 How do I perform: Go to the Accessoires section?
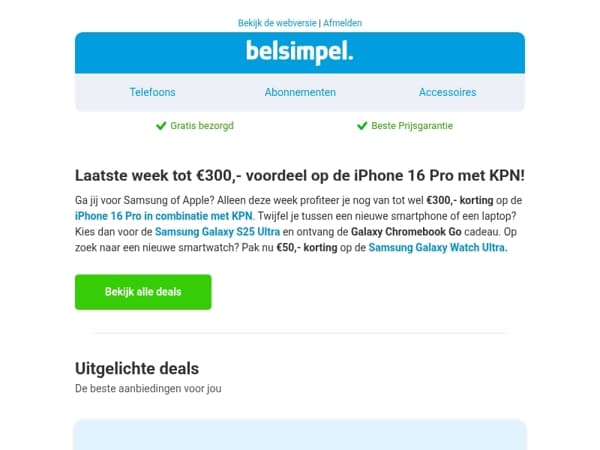click(447, 92)
